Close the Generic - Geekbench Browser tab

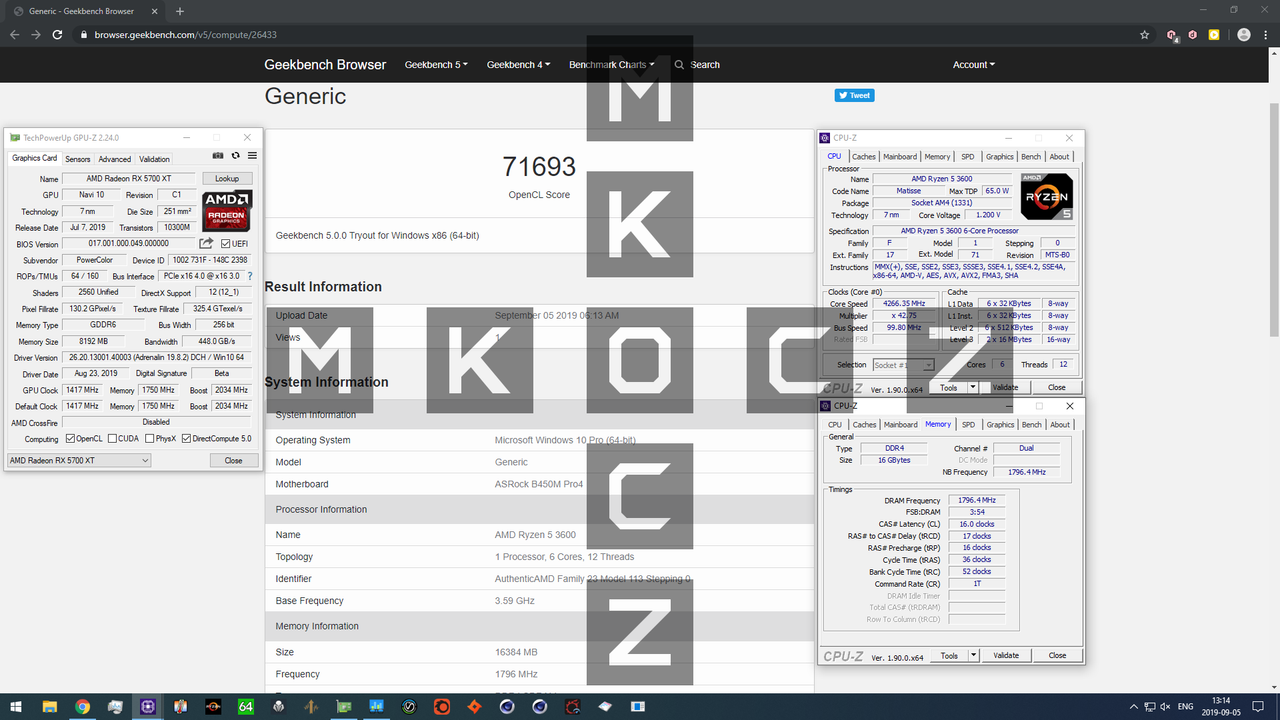point(157,11)
